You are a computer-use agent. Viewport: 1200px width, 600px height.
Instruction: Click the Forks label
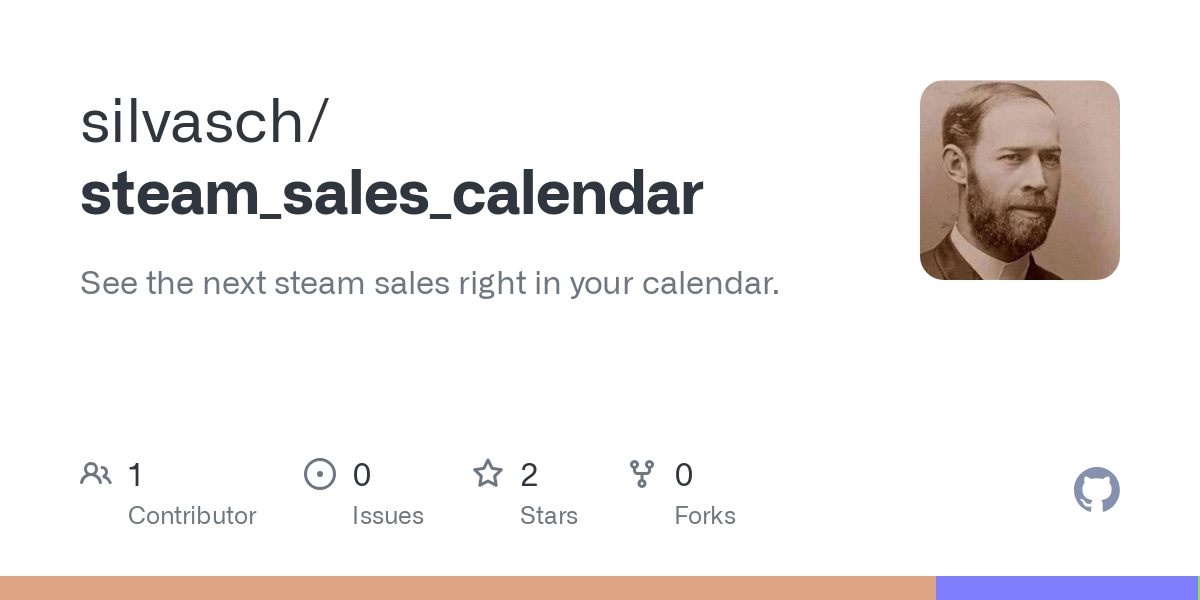(x=705, y=516)
